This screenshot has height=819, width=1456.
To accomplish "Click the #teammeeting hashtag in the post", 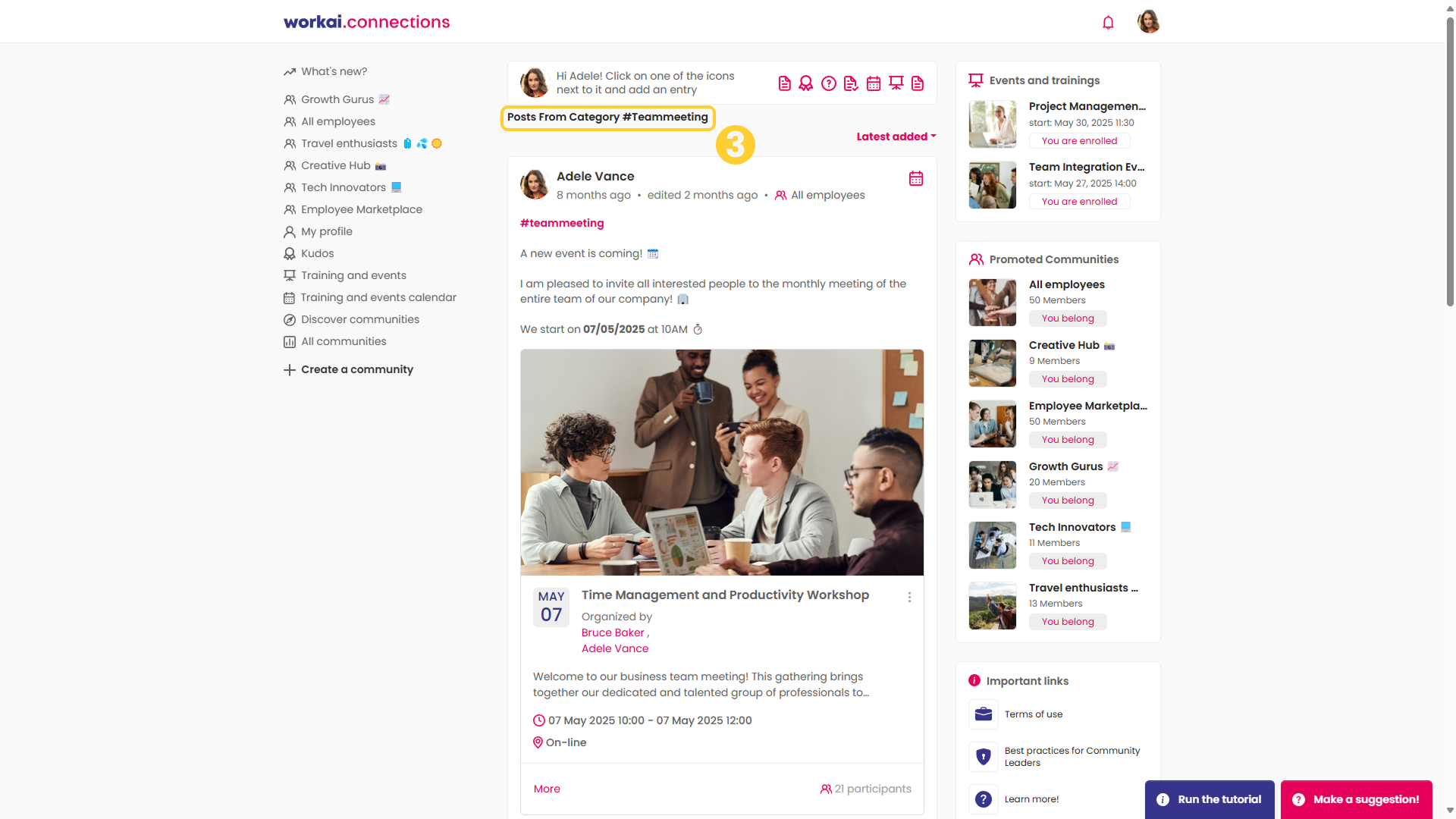I will 562,223.
